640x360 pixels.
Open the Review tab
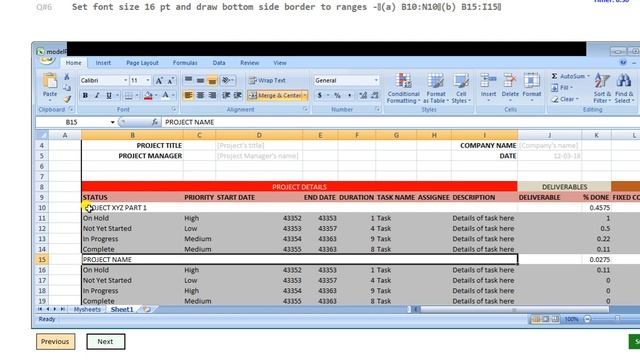point(249,63)
